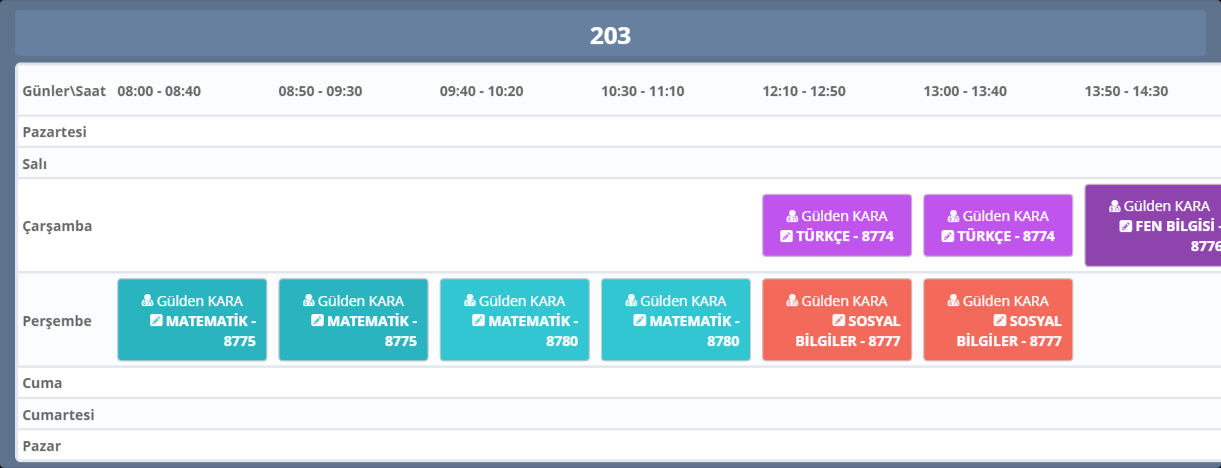Open Thursday 08:00 Matematik - 8775 lesson
1221x468 pixels.
(x=192, y=320)
